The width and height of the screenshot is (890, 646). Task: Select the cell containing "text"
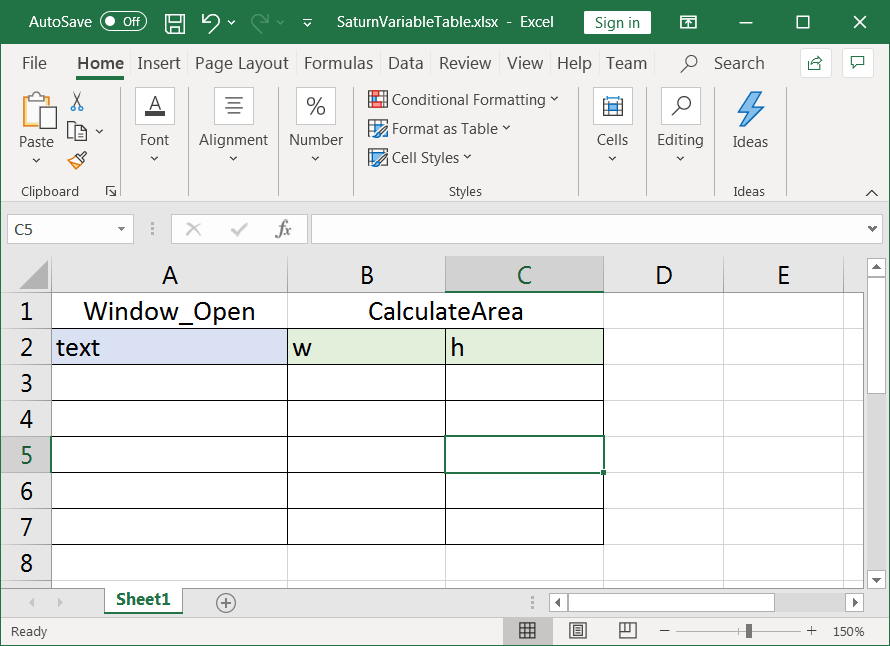(x=169, y=347)
